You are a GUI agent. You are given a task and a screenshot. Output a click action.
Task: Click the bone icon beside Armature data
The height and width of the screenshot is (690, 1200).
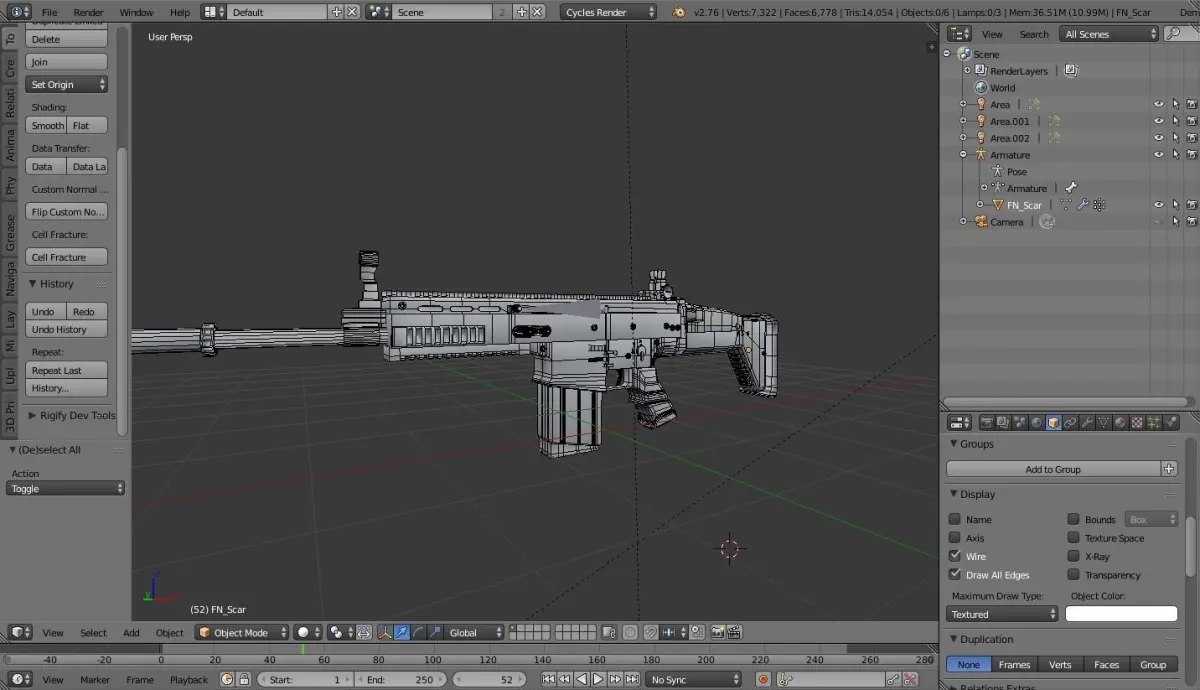(x=1070, y=188)
